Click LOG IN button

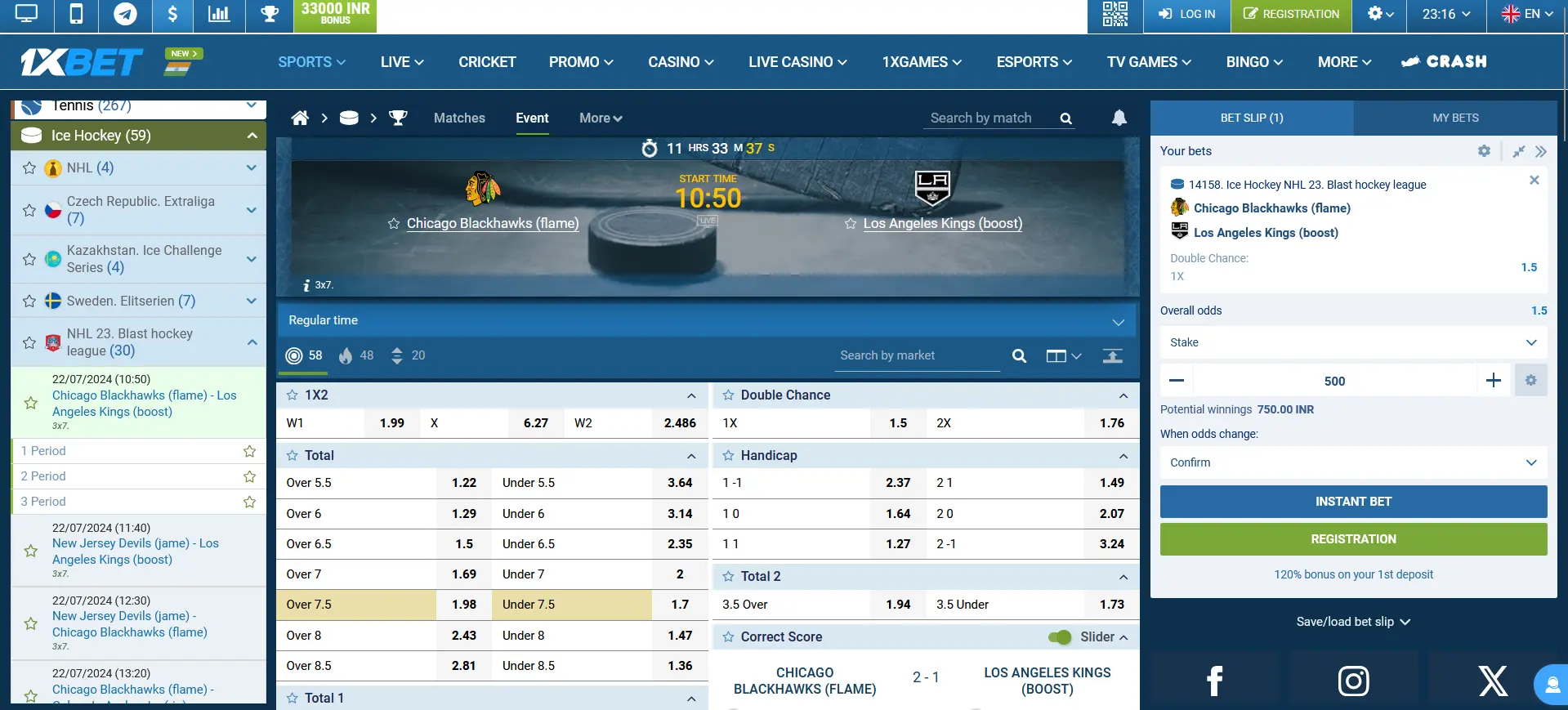[1186, 14]
